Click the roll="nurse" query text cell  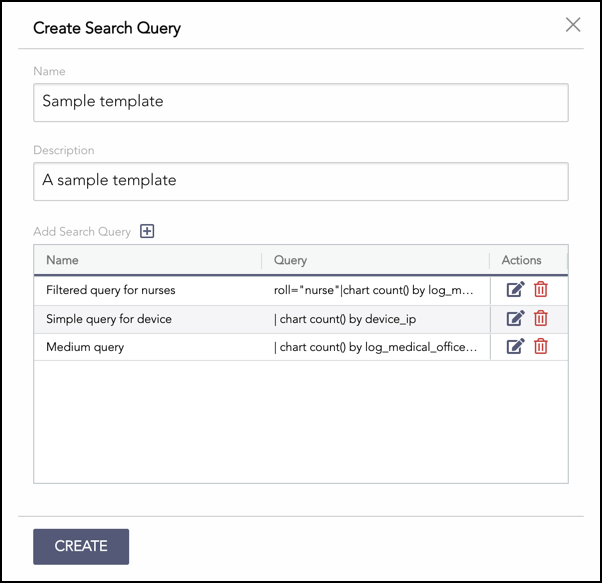coord(373,290)
